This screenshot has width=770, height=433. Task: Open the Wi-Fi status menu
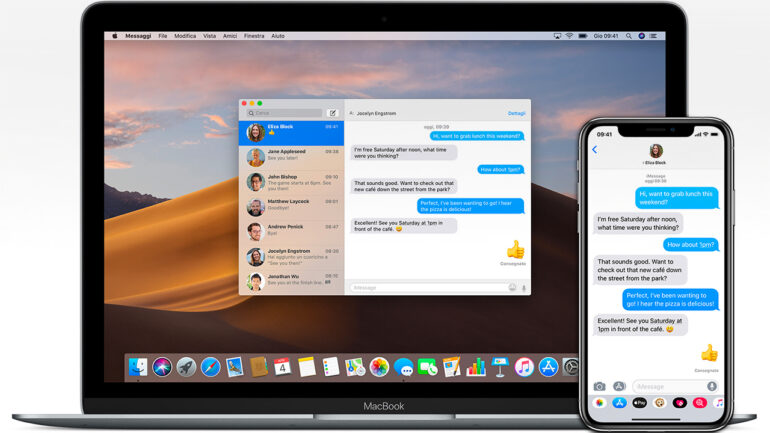point(569,36)
